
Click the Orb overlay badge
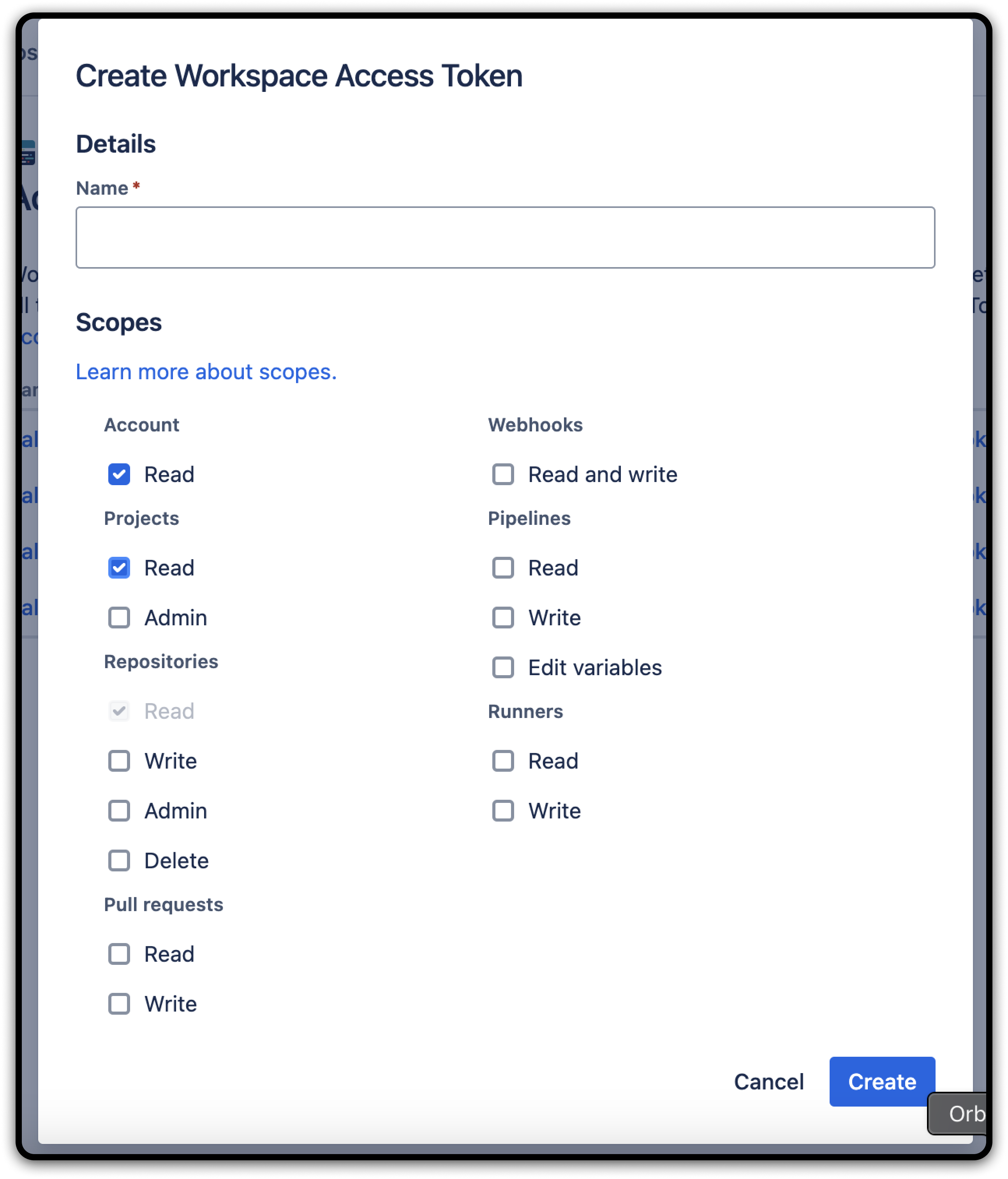962,1114
